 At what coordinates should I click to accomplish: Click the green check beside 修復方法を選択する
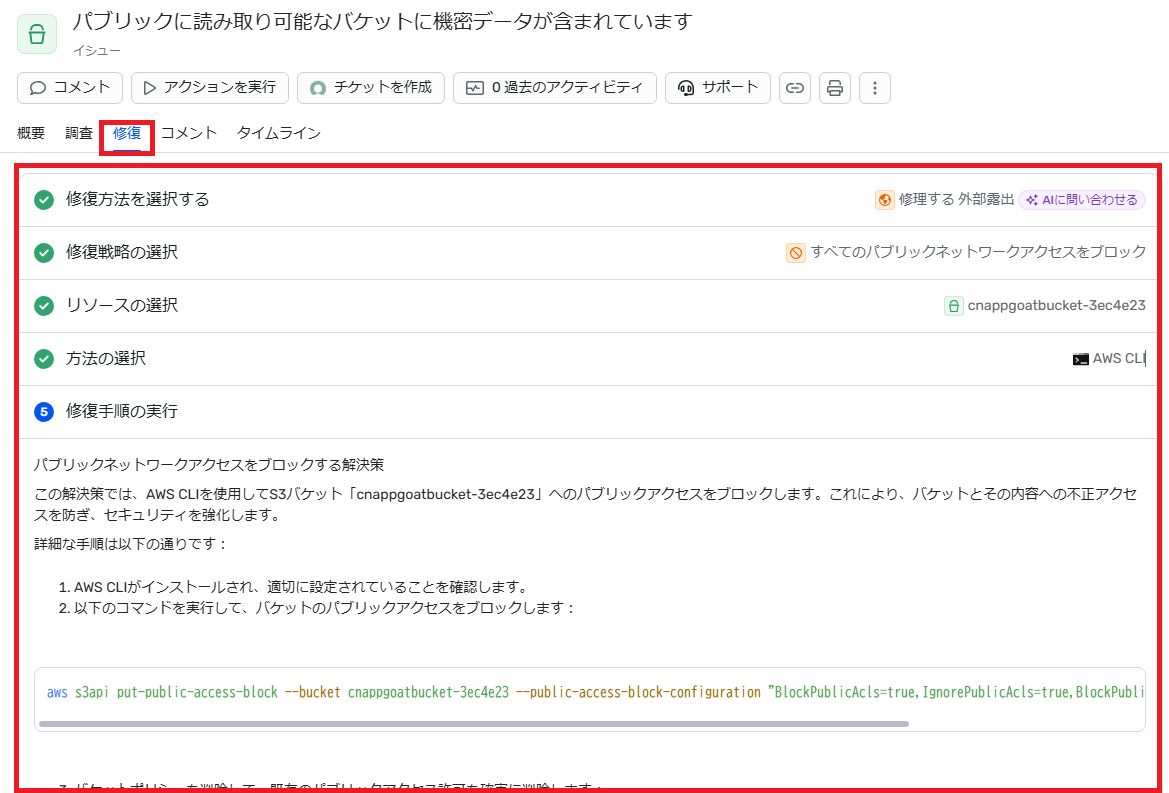point(44,199)
